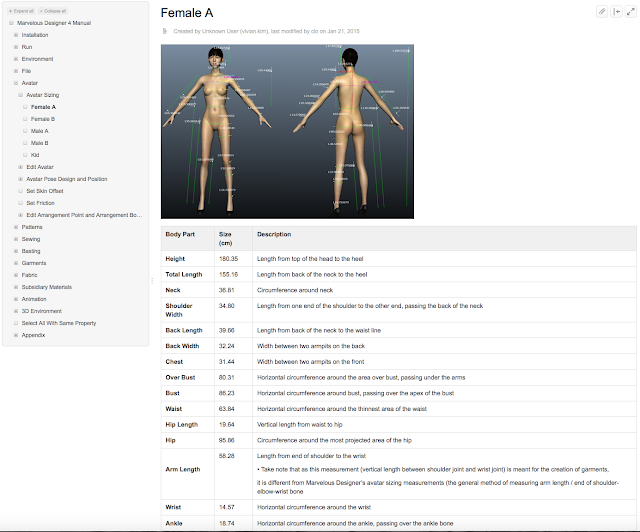The image size is (640, 532).
Task: Click the 'Back Width' row label
Action: pos(182,346)
